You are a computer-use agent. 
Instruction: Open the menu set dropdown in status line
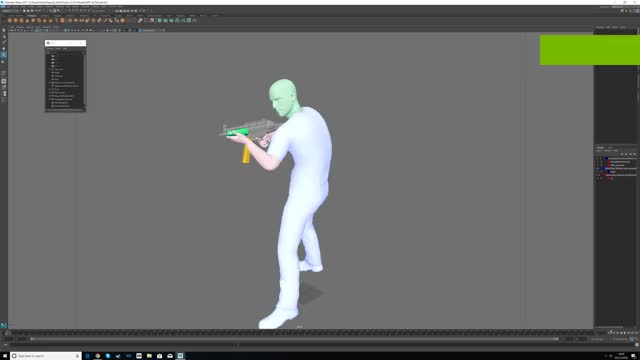[x=10, y=11]
